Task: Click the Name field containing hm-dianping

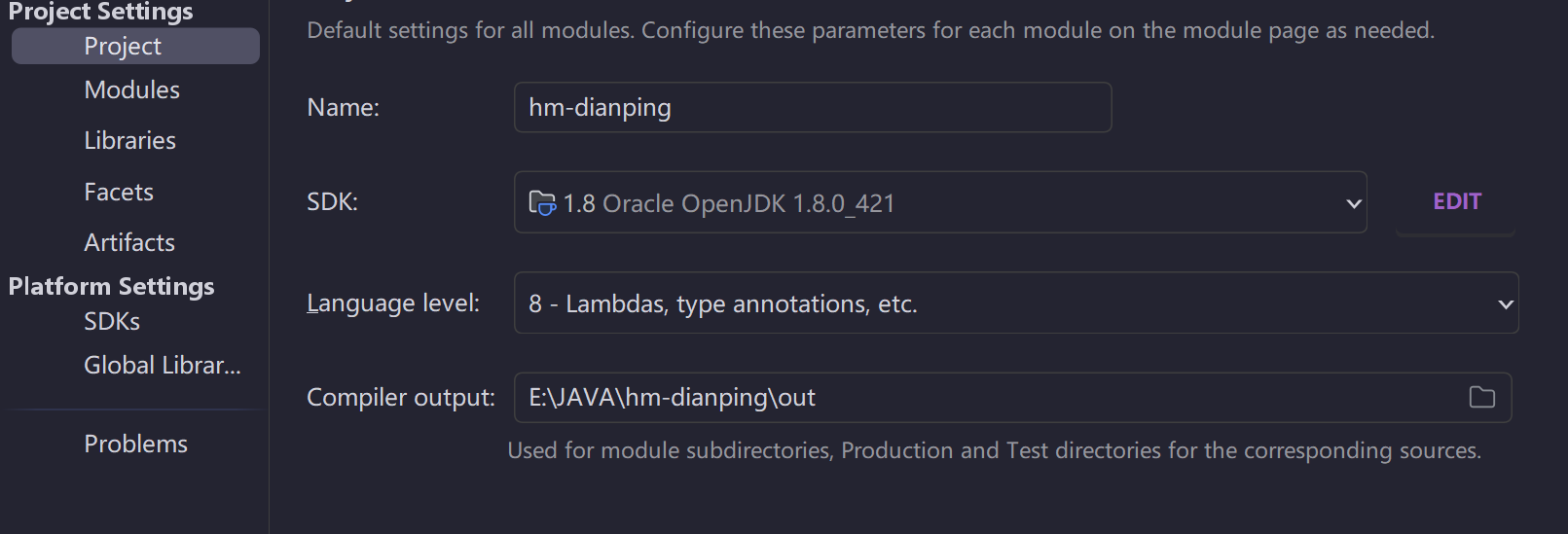Action: (813, 107)
